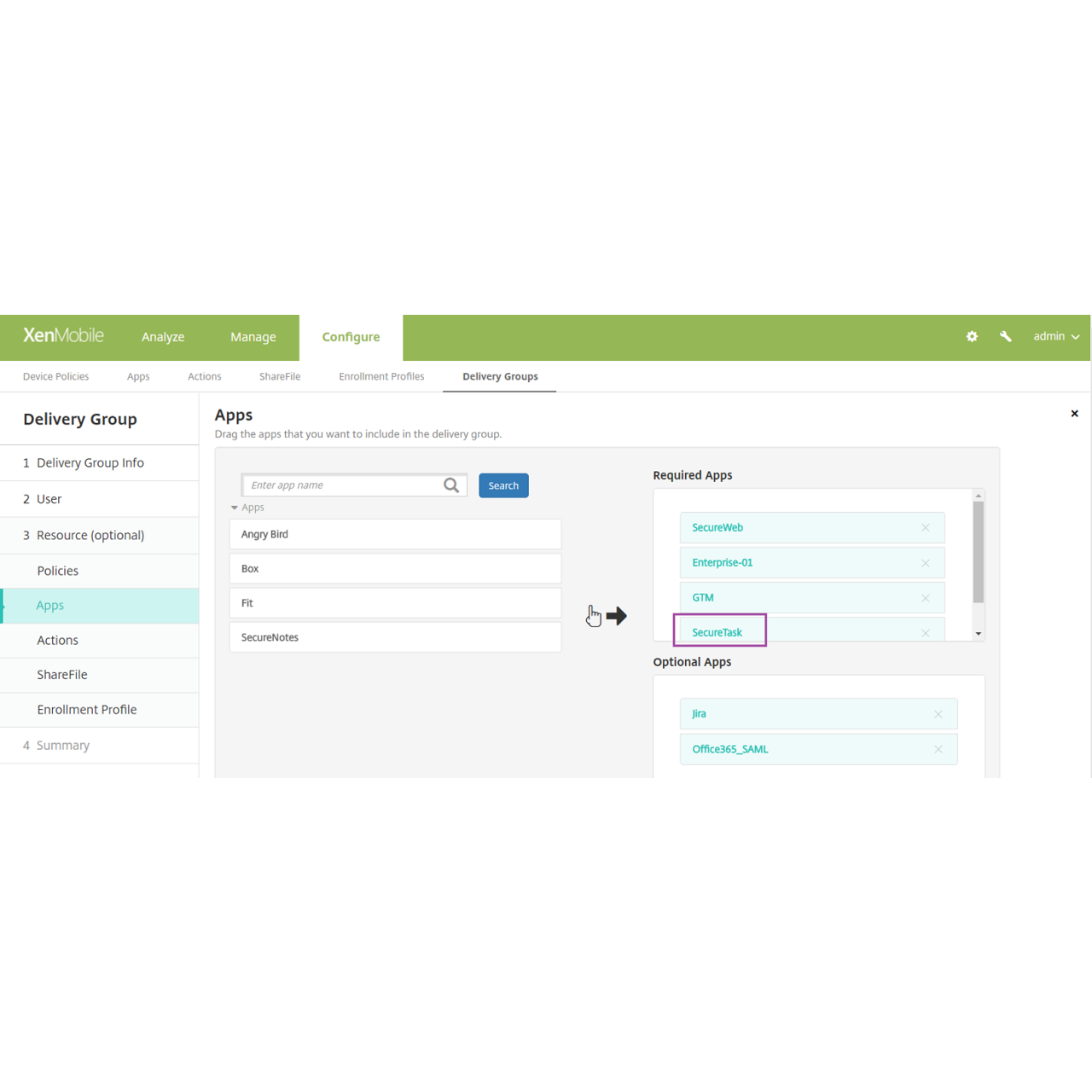The width and height of the screenshot is (1092, 1092).
Task: Click the Search button
Action: (x=503, y=485)
